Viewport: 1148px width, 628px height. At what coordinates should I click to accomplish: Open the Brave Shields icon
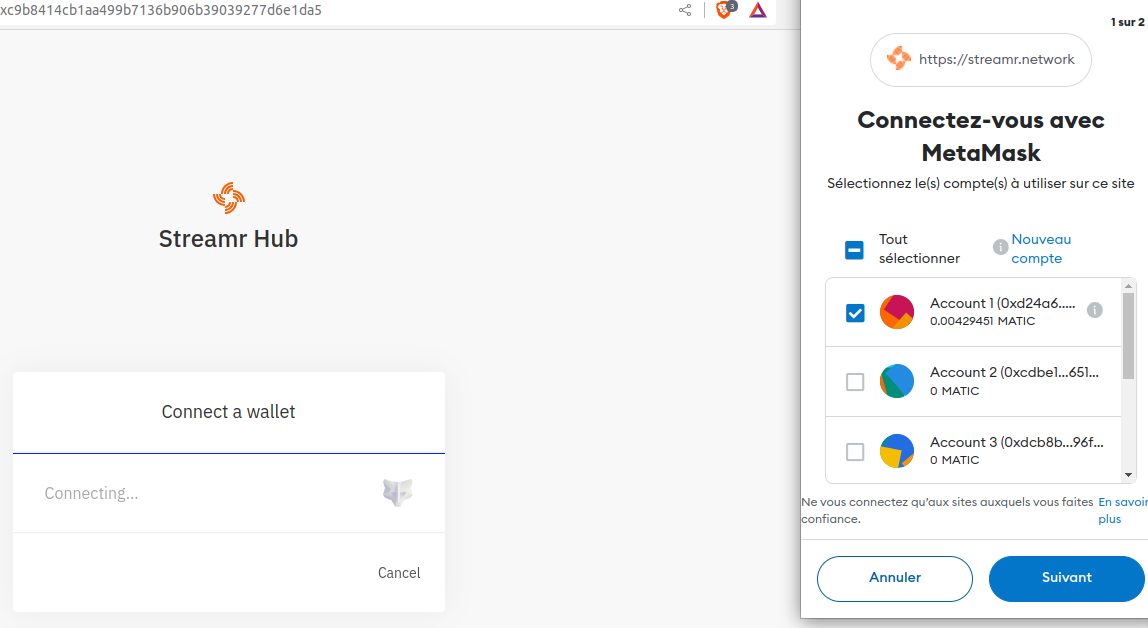[x=724, y=10]
